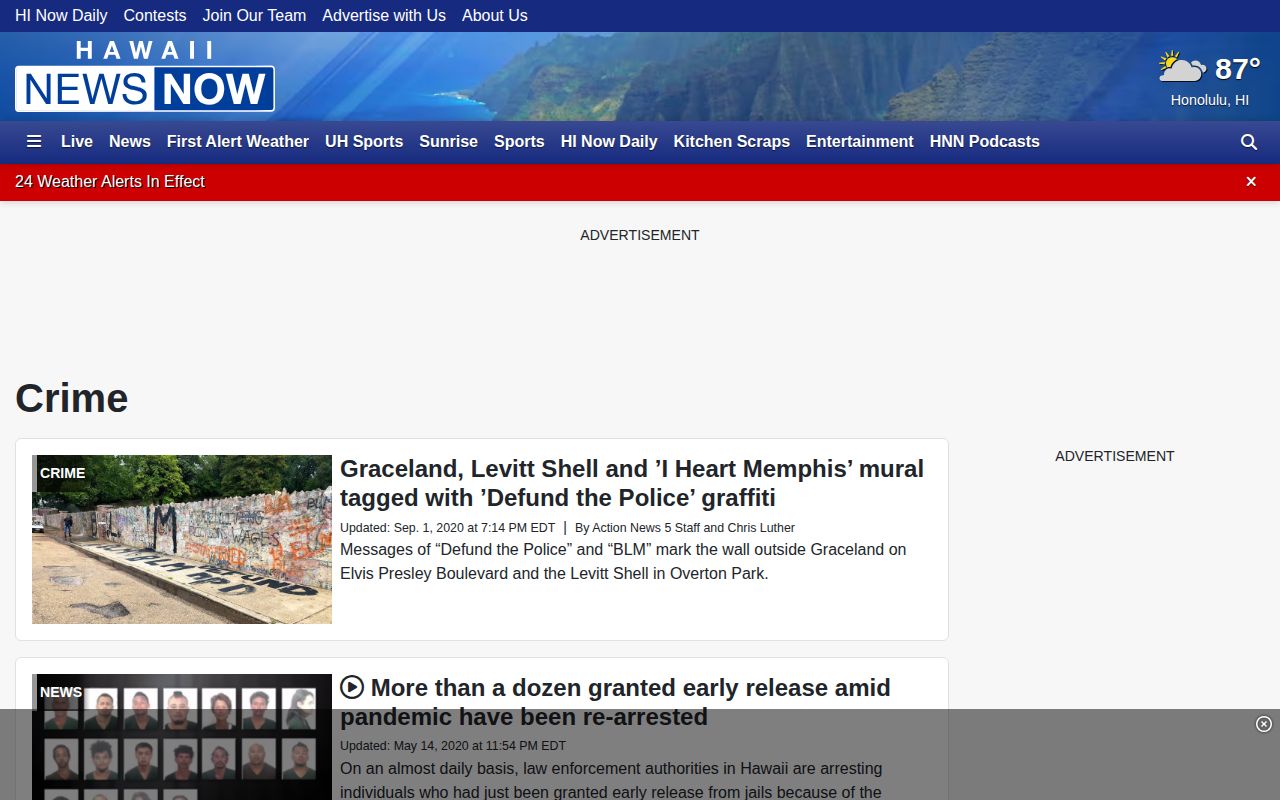Viewport: 1280px width, 800px height.
Task: Click HI Now Daily top bar link
Action: pos(61,16)
